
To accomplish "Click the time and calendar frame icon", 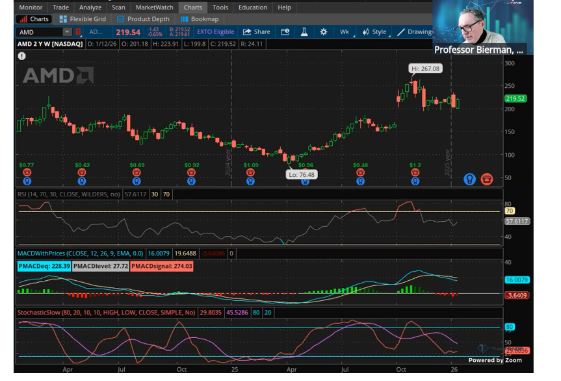I will pyautogui.click(x=285, y=32).
